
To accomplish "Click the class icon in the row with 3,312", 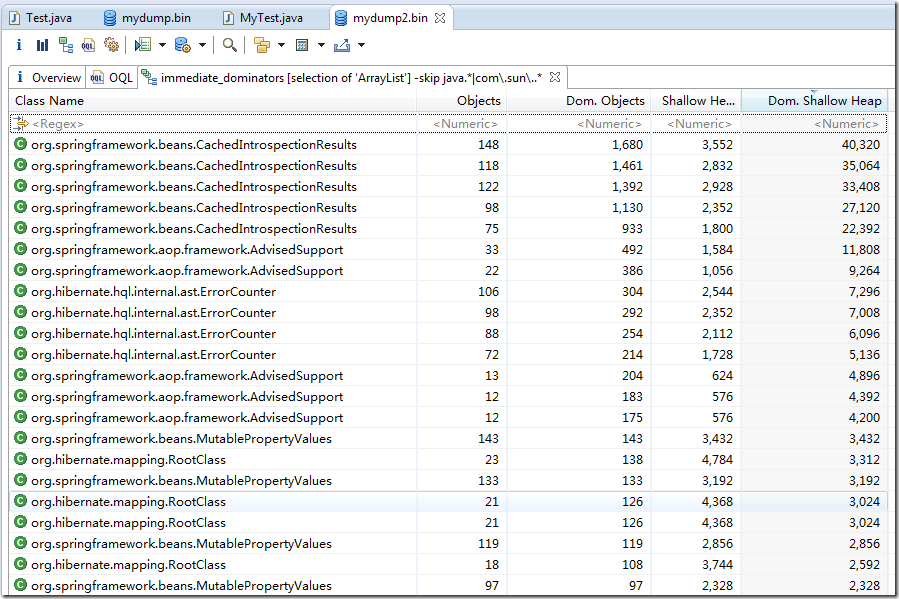I will coord(21,459).
